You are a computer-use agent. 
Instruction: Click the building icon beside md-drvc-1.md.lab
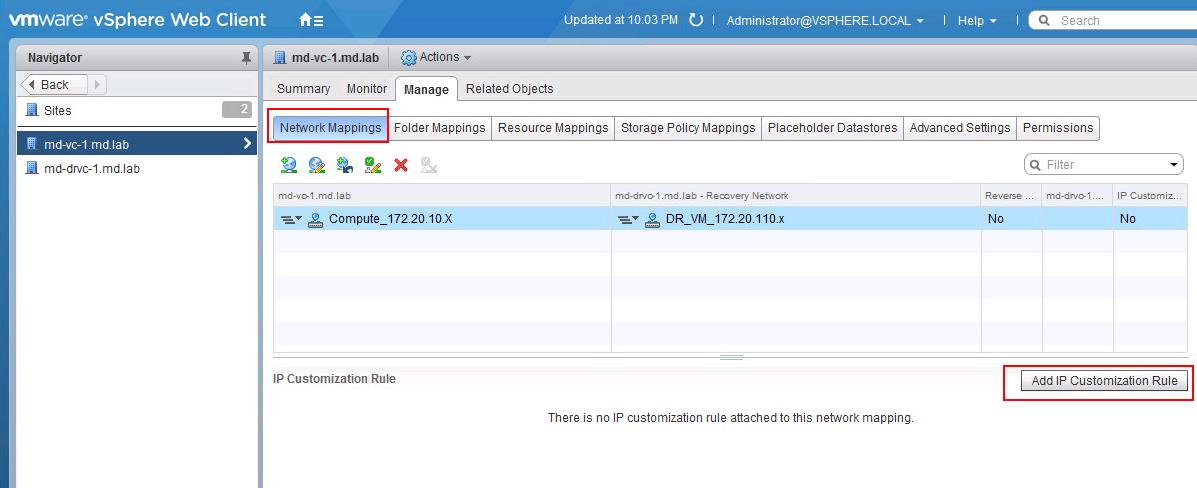[32, 168]
